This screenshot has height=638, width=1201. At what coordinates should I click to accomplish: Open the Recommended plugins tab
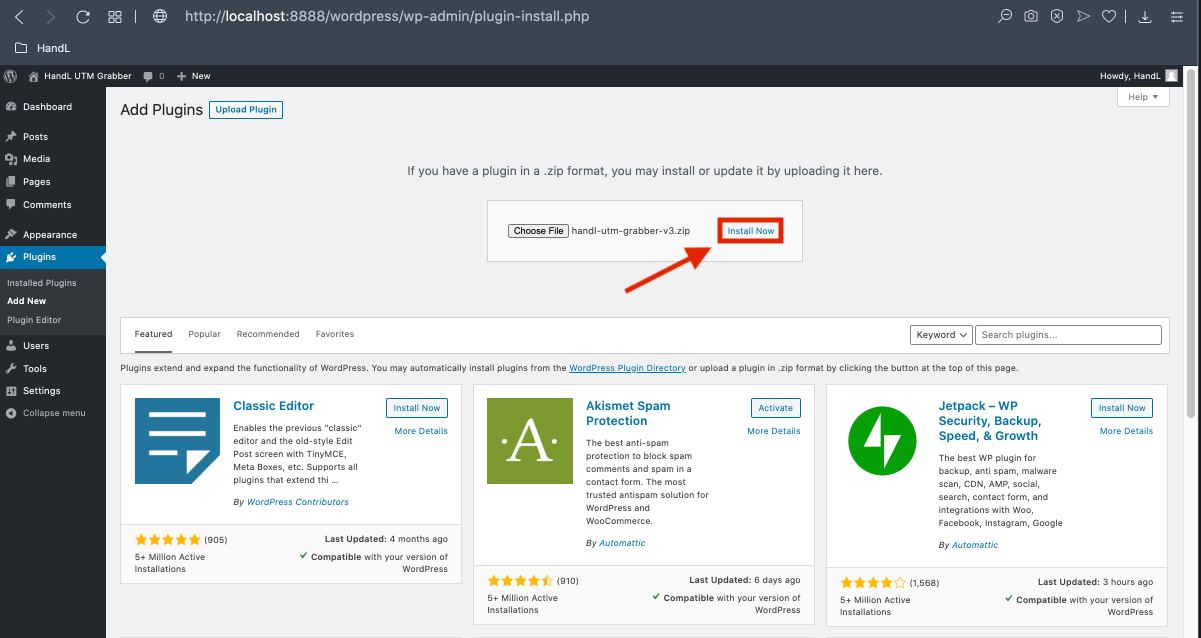click(x=268, y=334)
